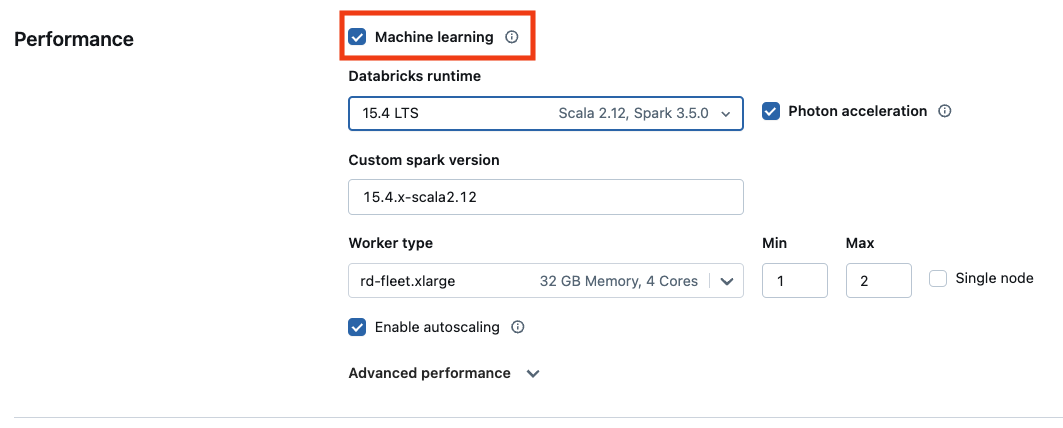Click the info icon next to Enable autoscaling
The height and width of the screenshot is (428, 1063).
coord(518,327)
